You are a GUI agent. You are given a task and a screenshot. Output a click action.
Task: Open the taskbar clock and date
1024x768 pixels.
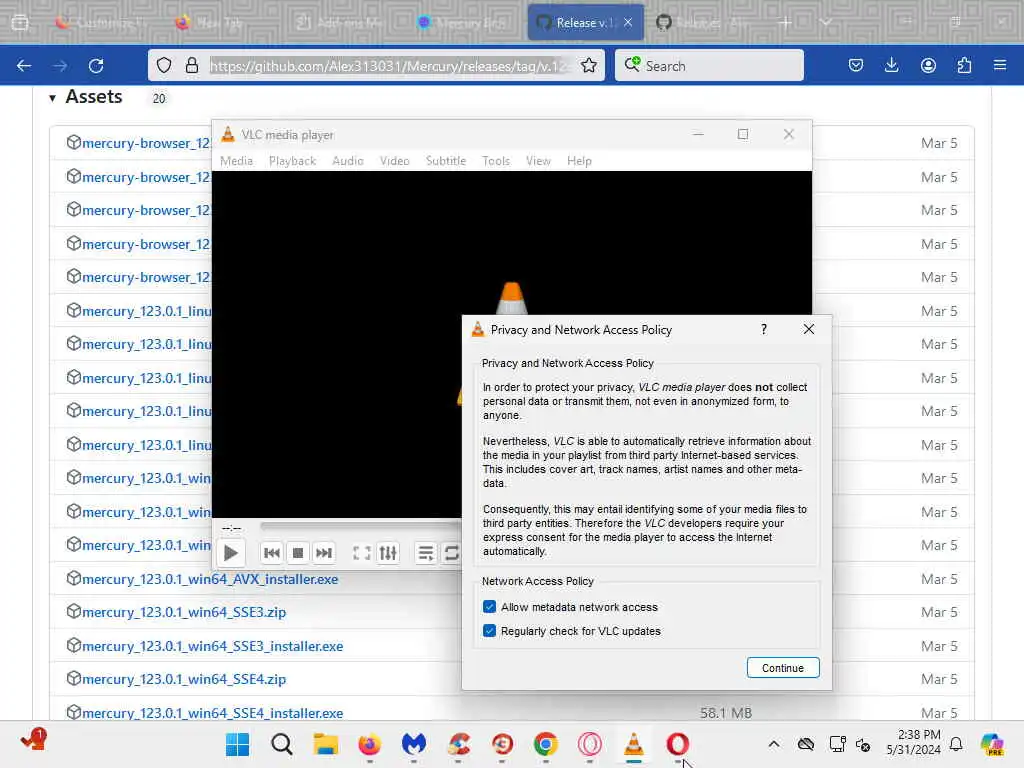[x=914, y=743]
